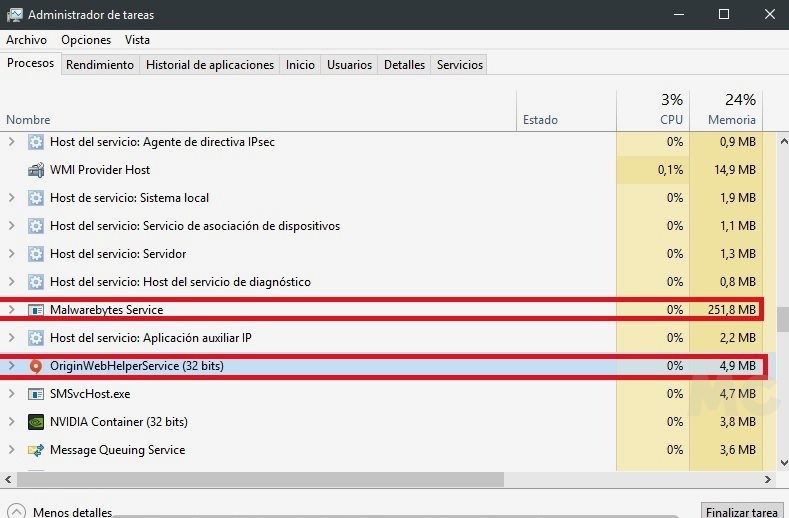Click the WMI Provider Host icon
This screenshot has width=789, height=518.
(x=36, y=170)
